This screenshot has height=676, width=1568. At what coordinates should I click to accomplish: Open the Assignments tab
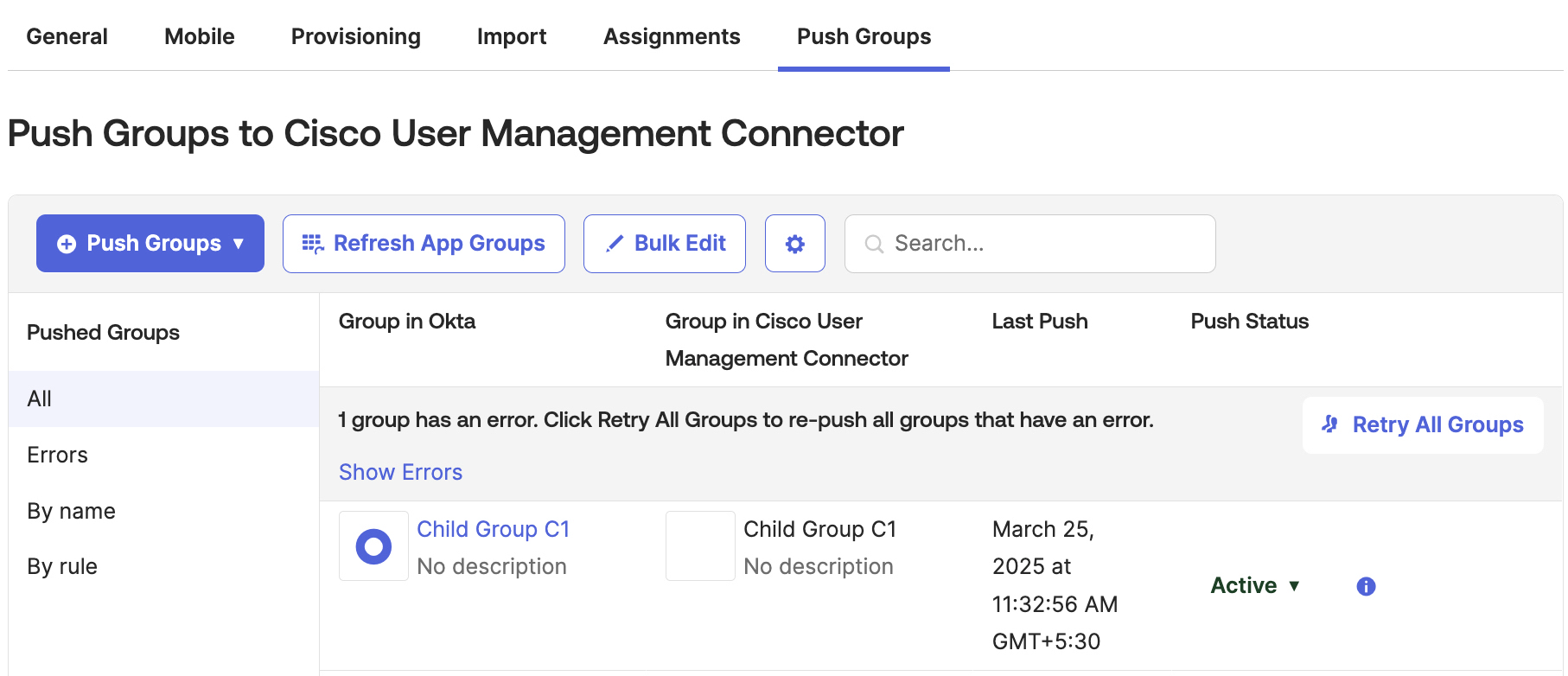(672, 36)
